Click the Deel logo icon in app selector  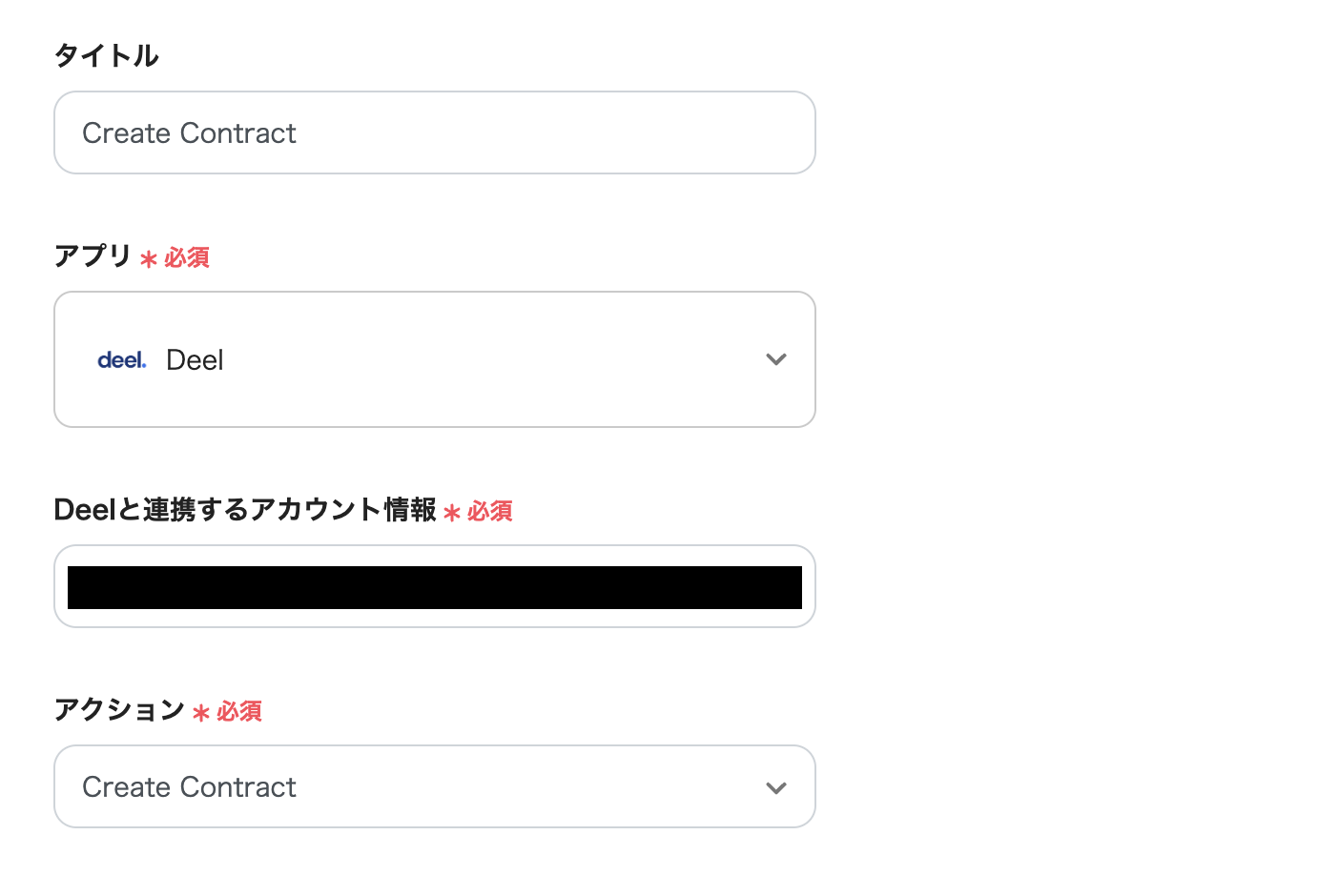coord(121,360)
